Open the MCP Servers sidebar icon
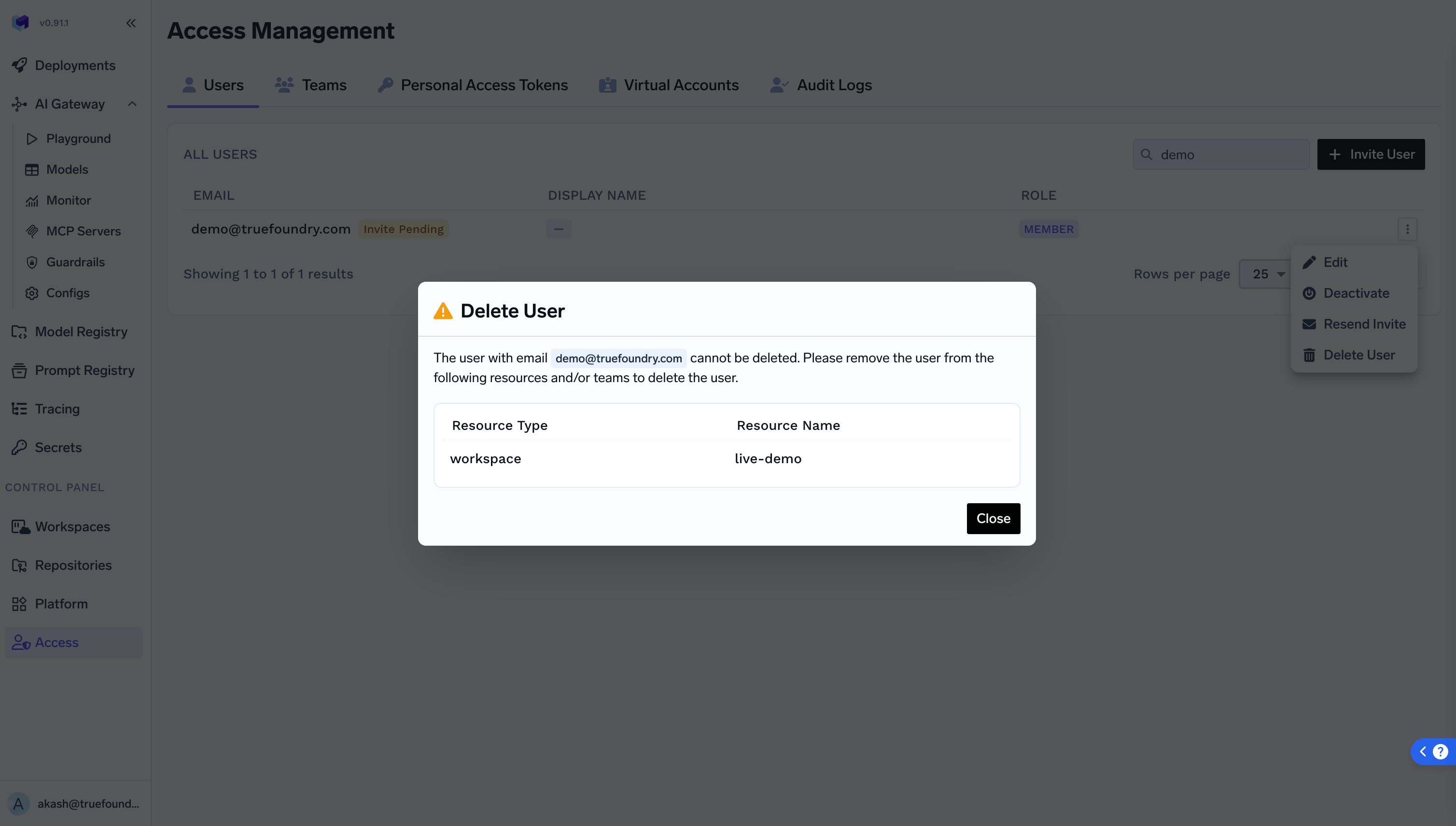This screenshot has height=826, width=1456. (32, 231)
